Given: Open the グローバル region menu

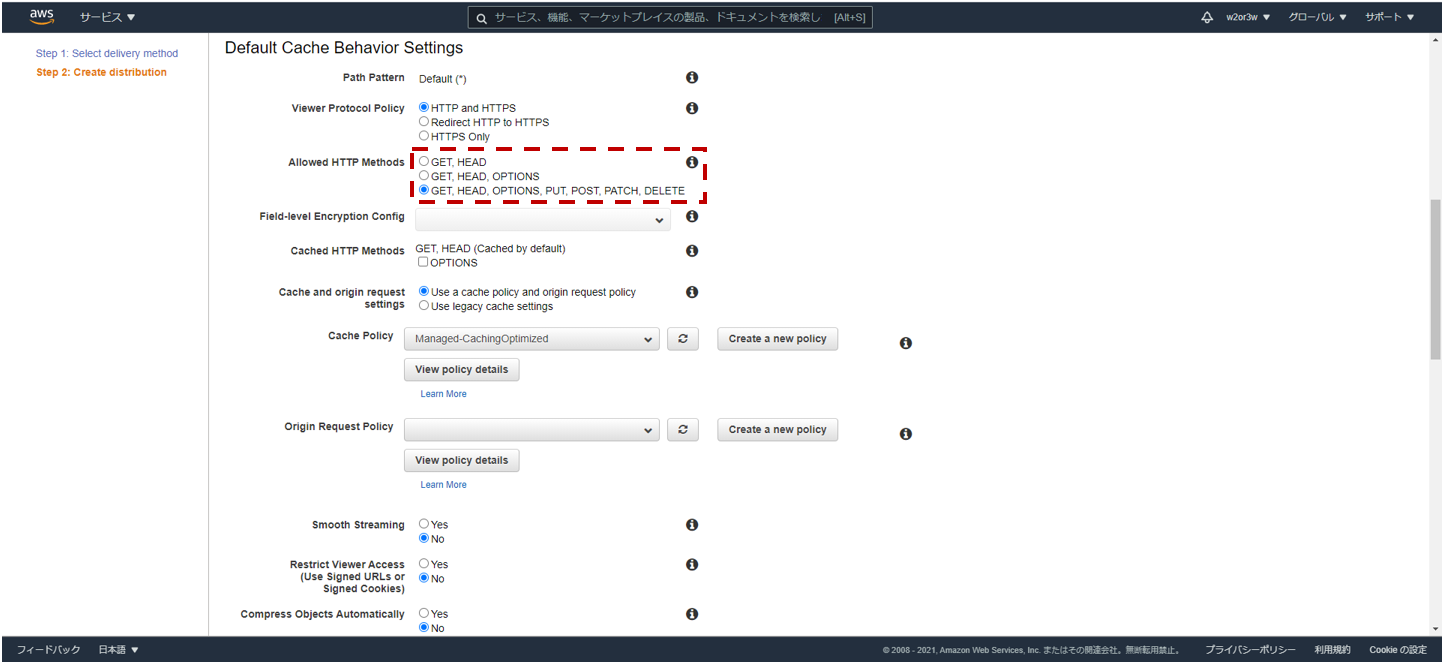Looking at the screenshot, I should [x=1318, y=17].
